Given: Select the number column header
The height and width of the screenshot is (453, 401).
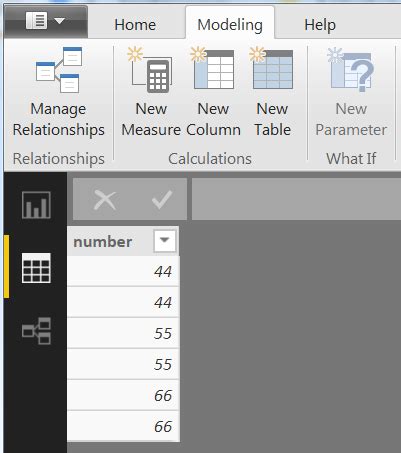Looking at the screenshot, I should [123, 241].
